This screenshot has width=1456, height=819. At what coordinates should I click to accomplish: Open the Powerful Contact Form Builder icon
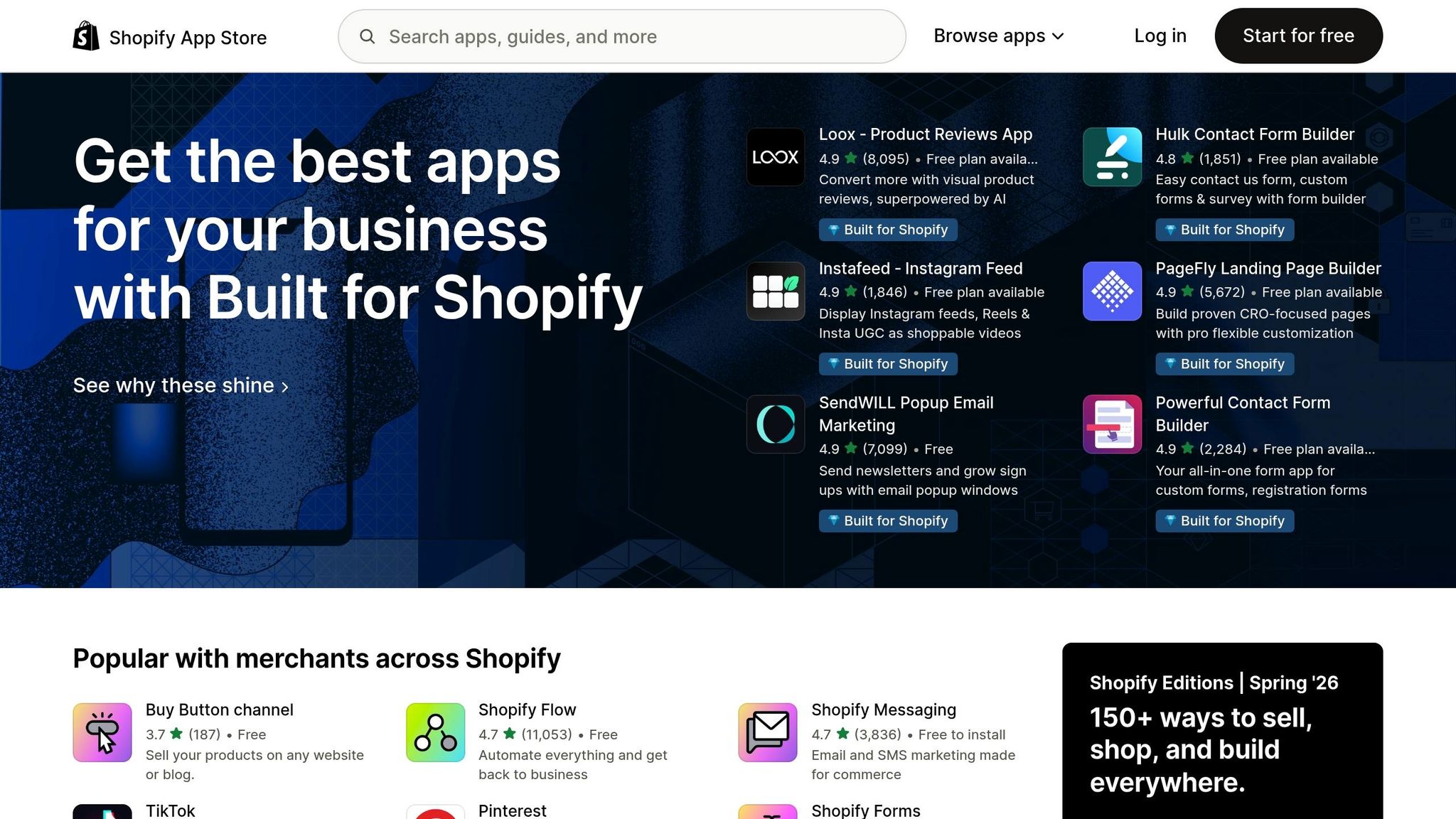1113,424
